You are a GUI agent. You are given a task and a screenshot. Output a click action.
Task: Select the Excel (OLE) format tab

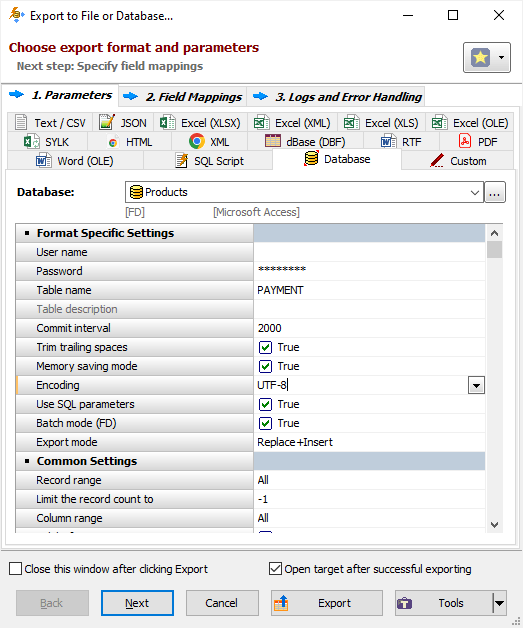click(x=470, y=123)
